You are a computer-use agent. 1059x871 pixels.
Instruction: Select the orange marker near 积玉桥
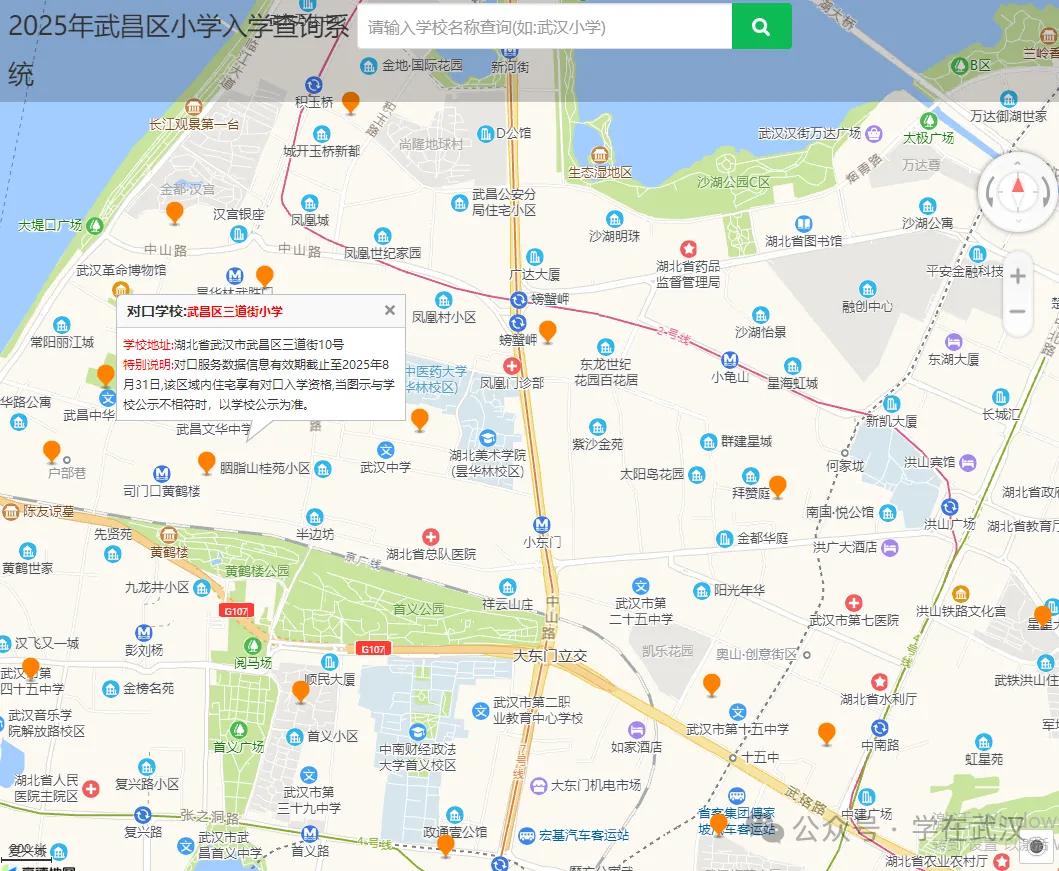[351, 103]
